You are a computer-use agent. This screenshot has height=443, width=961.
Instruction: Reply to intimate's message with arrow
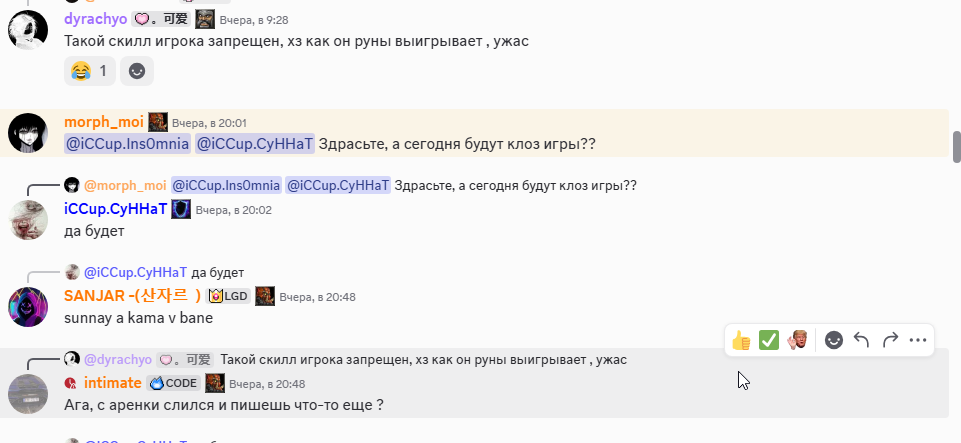pyautogui.click(x=862, y=340)
